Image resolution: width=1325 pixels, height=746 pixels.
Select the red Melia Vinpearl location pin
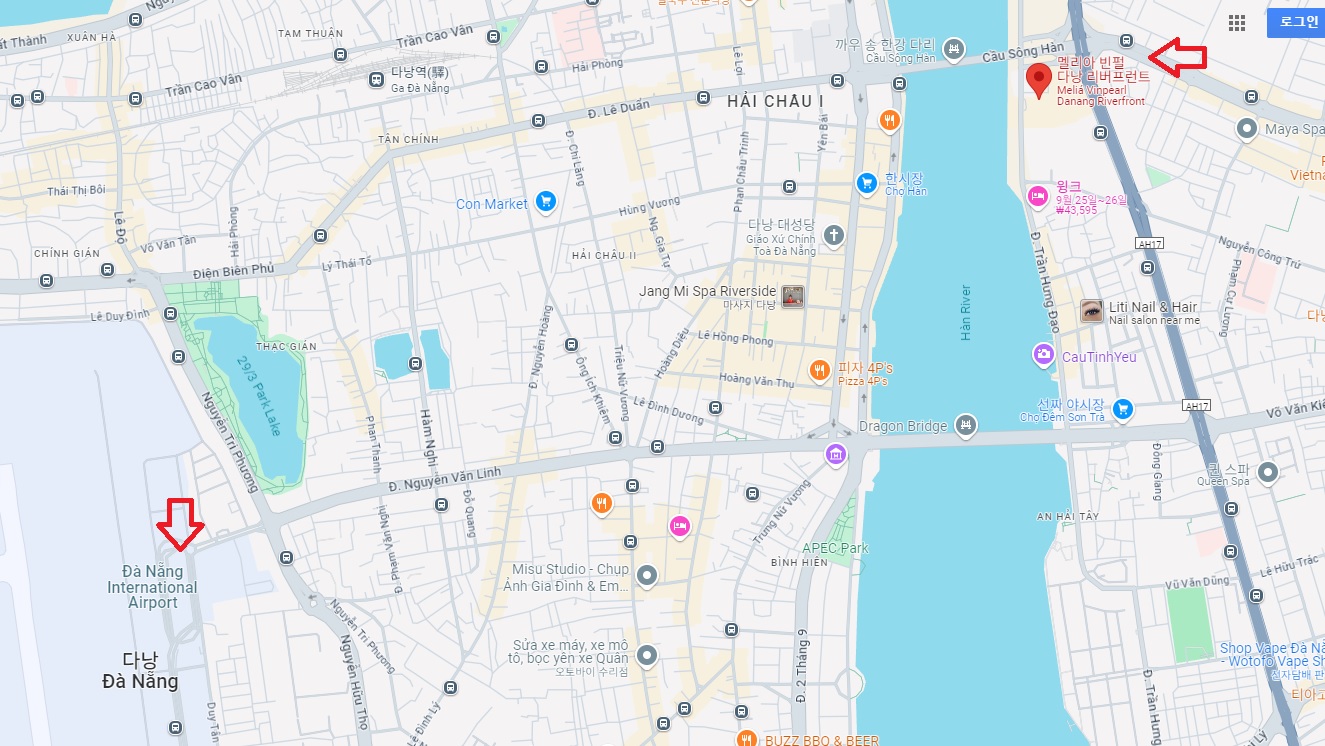coord(1039,79)
